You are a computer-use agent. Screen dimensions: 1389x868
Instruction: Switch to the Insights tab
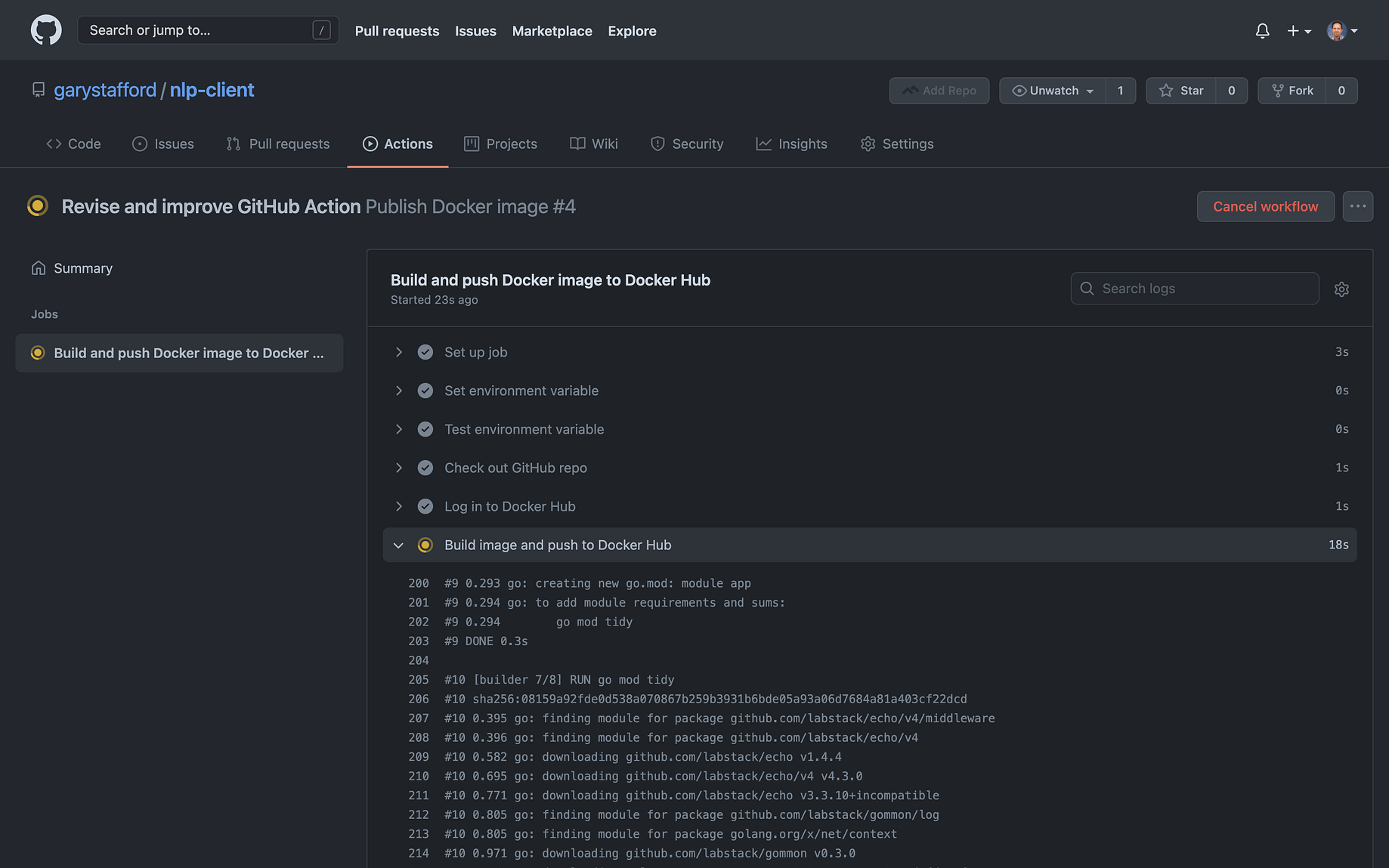point(791,144)
